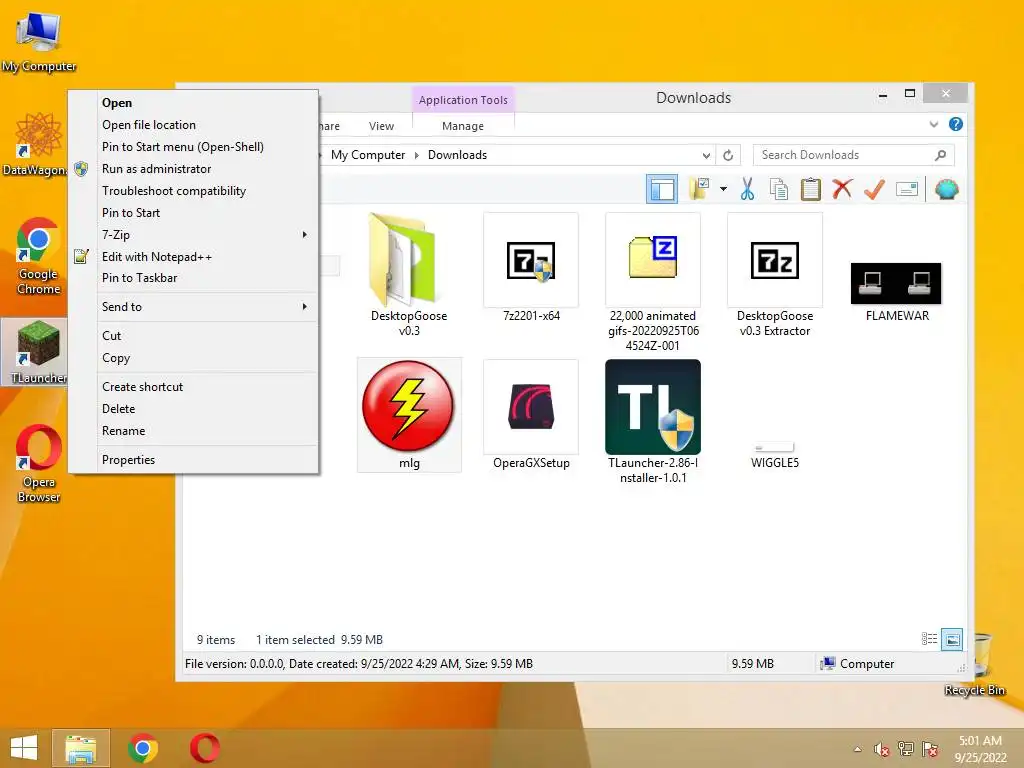Toggle the navigation pane toolbar button

click(x=662, y=189)
